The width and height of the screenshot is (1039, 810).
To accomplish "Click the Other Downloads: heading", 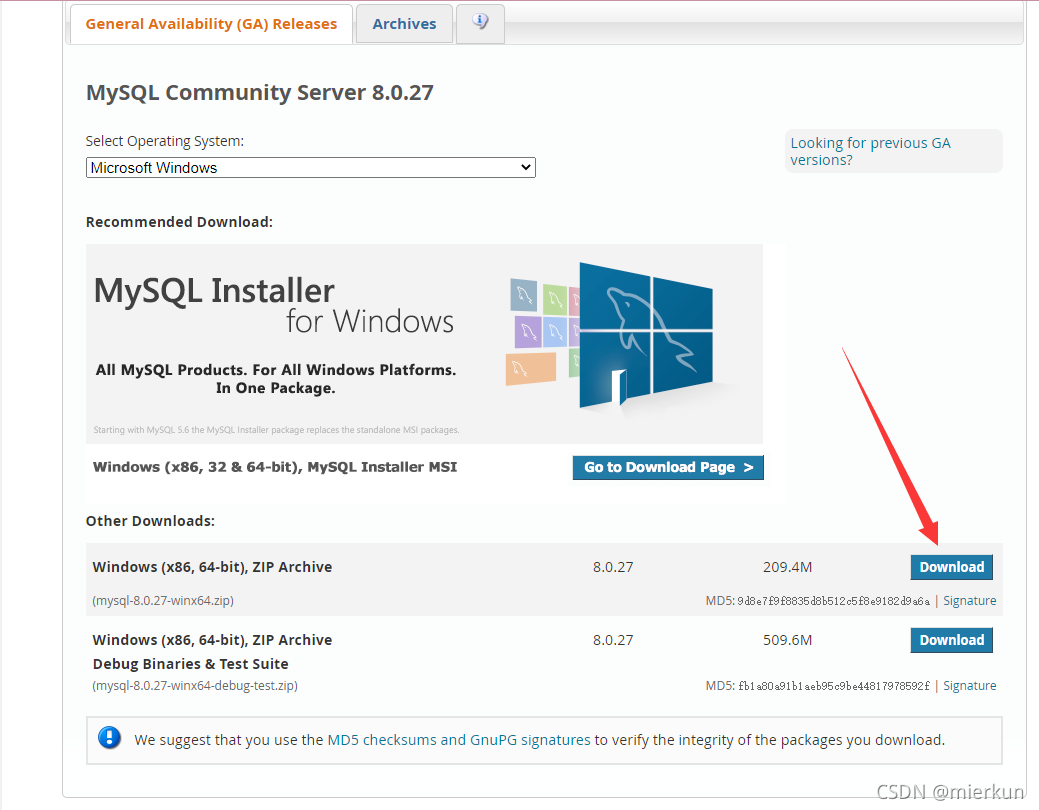I will coord(150,521).
